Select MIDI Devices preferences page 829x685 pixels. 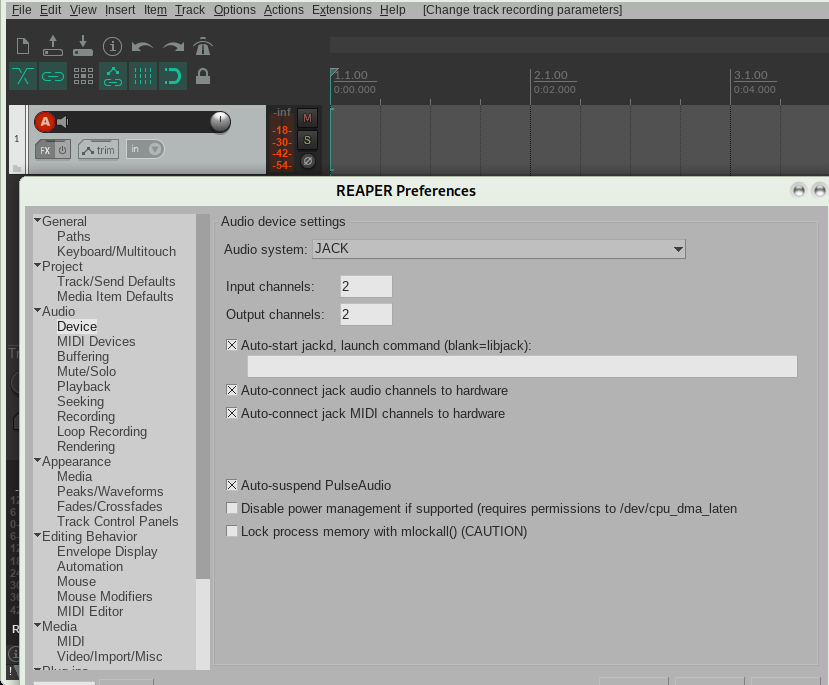coord(96,341)
